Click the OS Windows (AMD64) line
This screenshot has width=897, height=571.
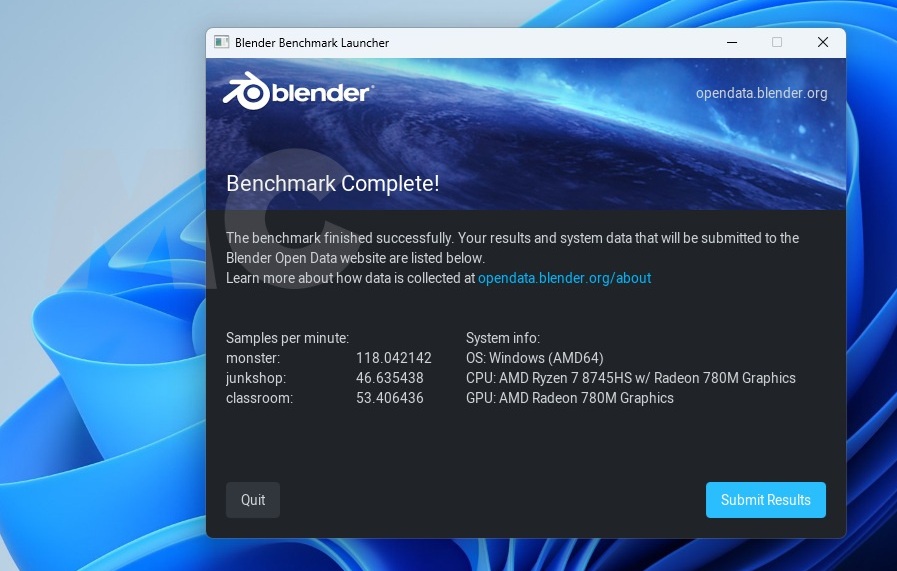534,358
